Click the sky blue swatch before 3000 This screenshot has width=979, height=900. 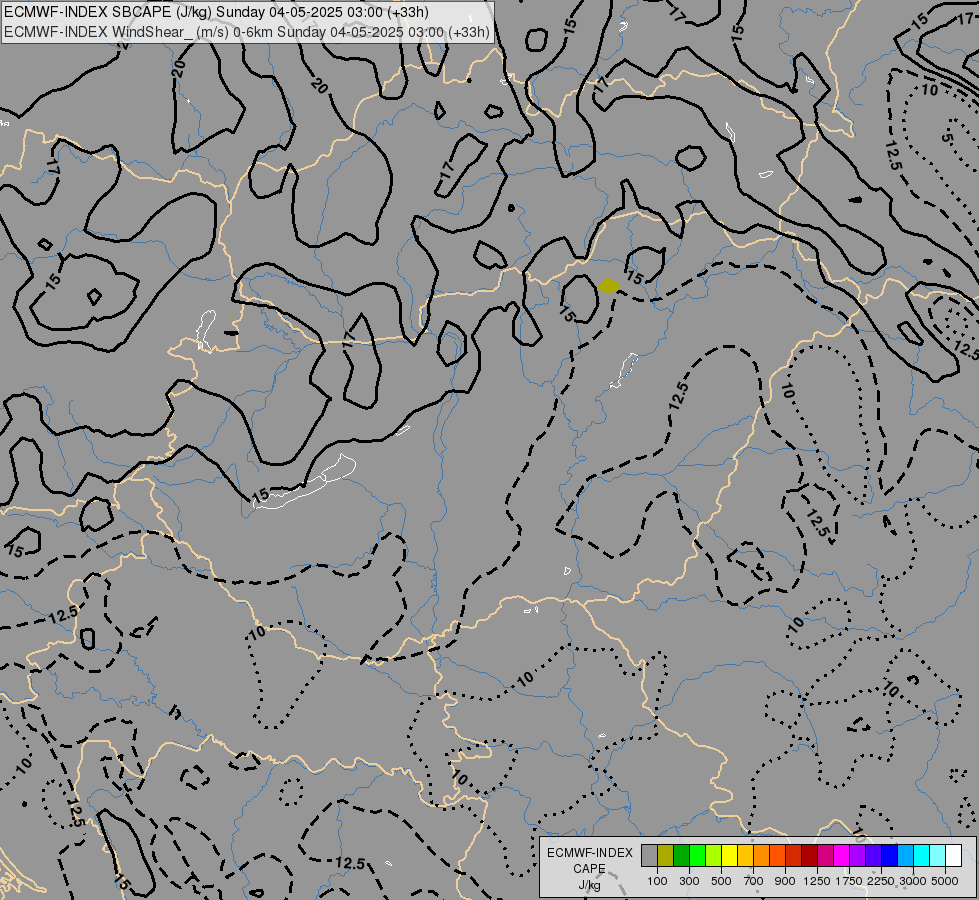click(906, 856)
